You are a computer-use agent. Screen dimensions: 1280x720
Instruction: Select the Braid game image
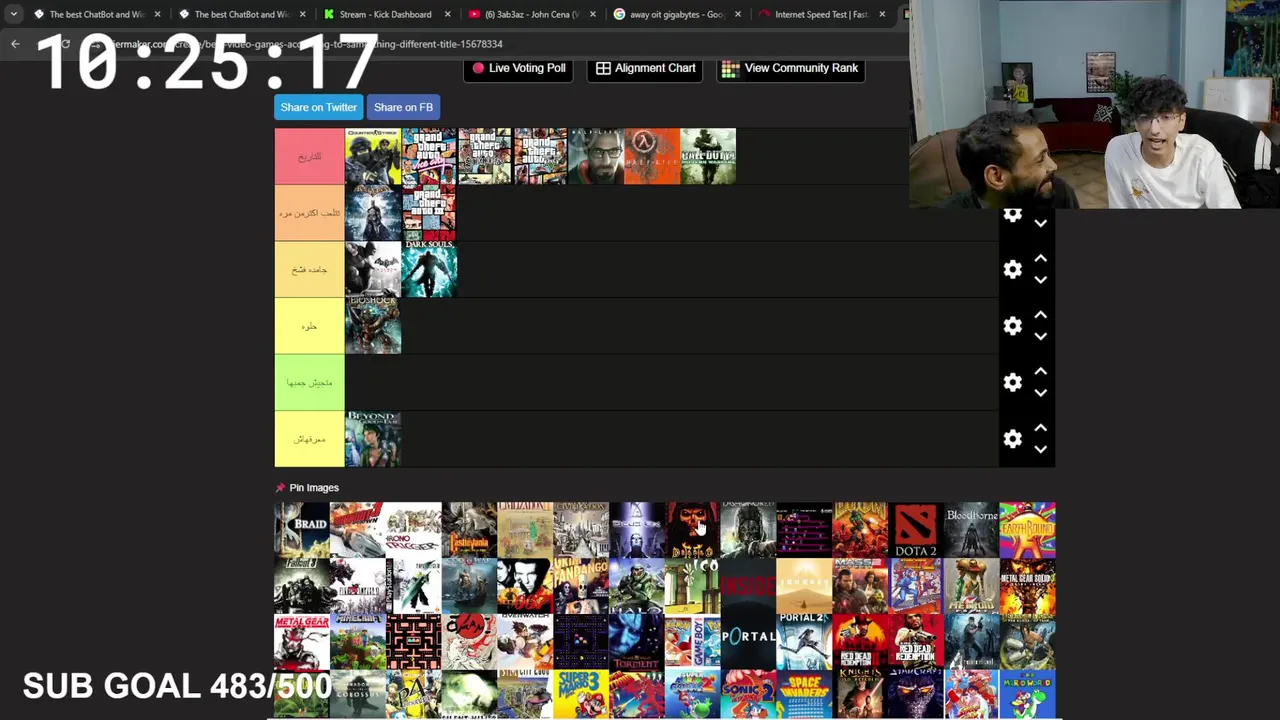(302, 530)
